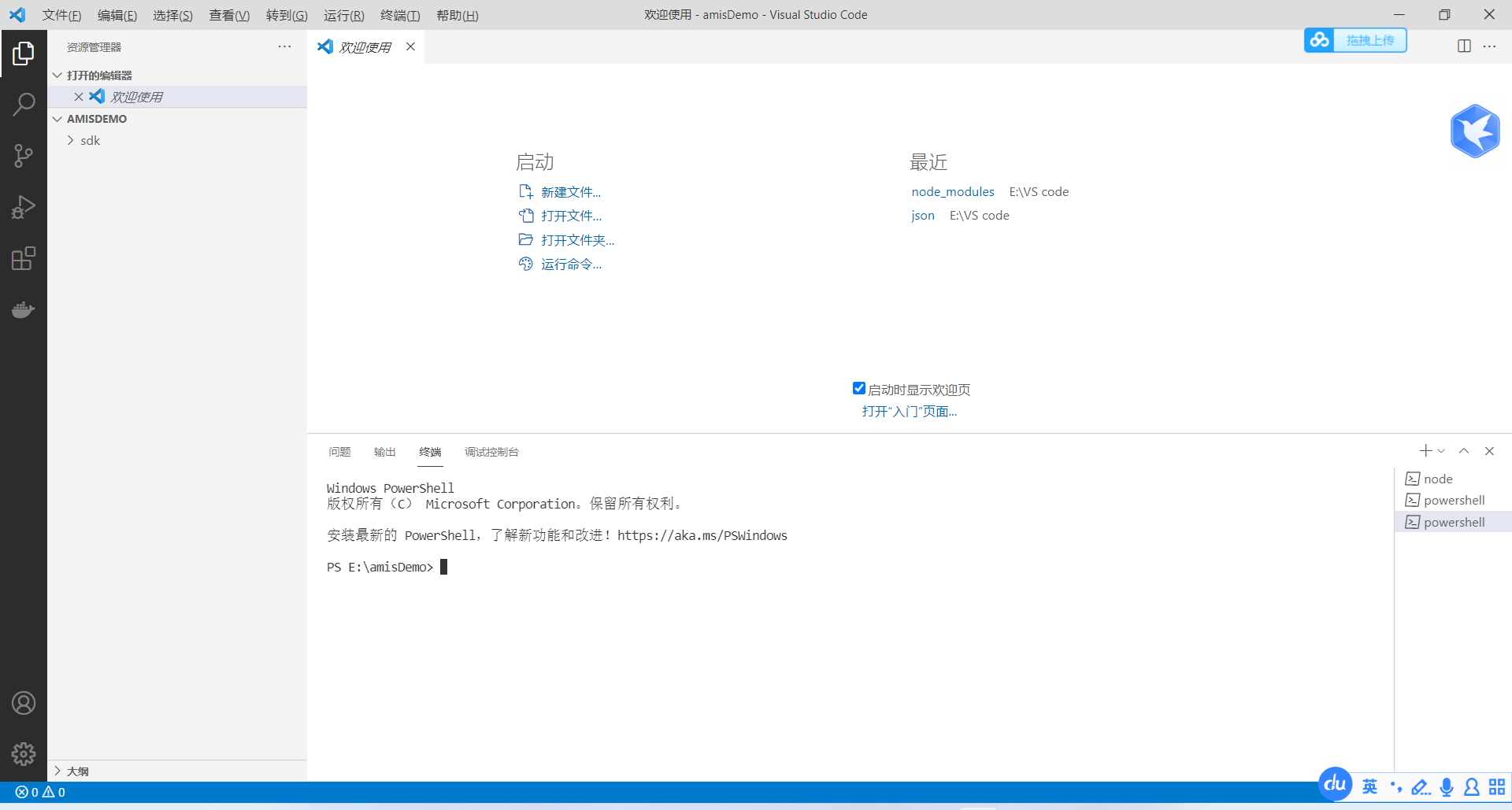Open Explorer panel ellipsis menu
1512x810 pixels.
pos(284,46)
